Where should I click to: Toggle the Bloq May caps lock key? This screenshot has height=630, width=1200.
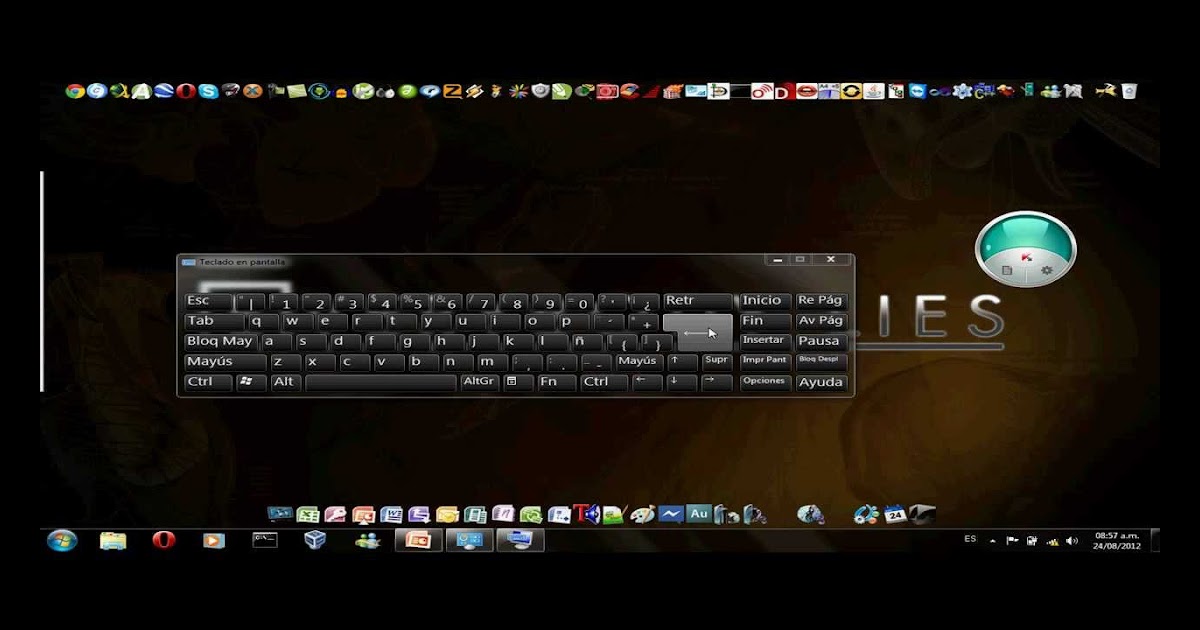(221, 341)
